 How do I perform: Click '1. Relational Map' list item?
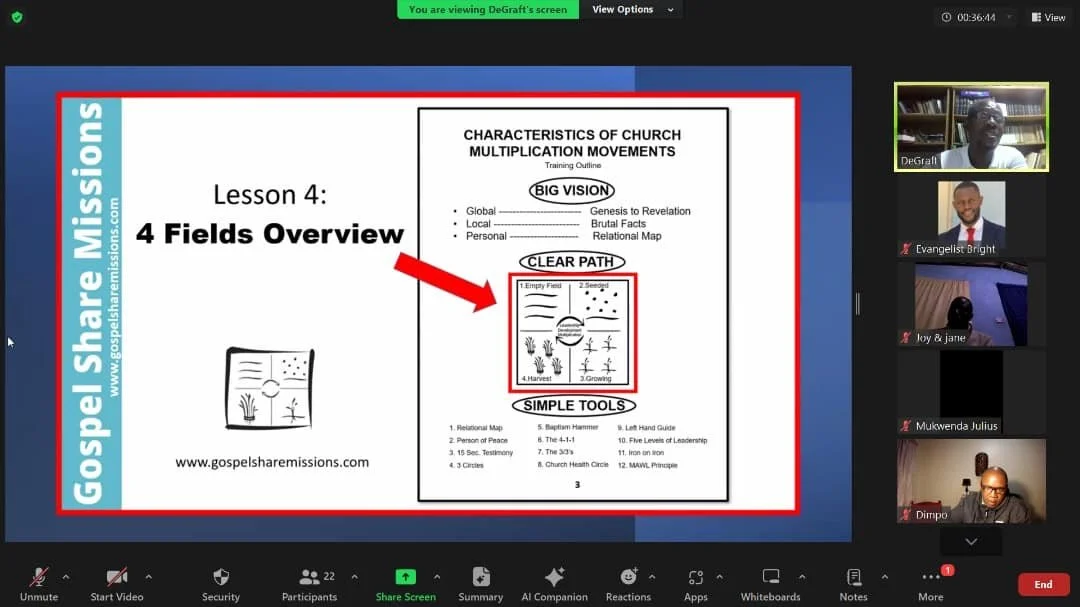point(476,428)
